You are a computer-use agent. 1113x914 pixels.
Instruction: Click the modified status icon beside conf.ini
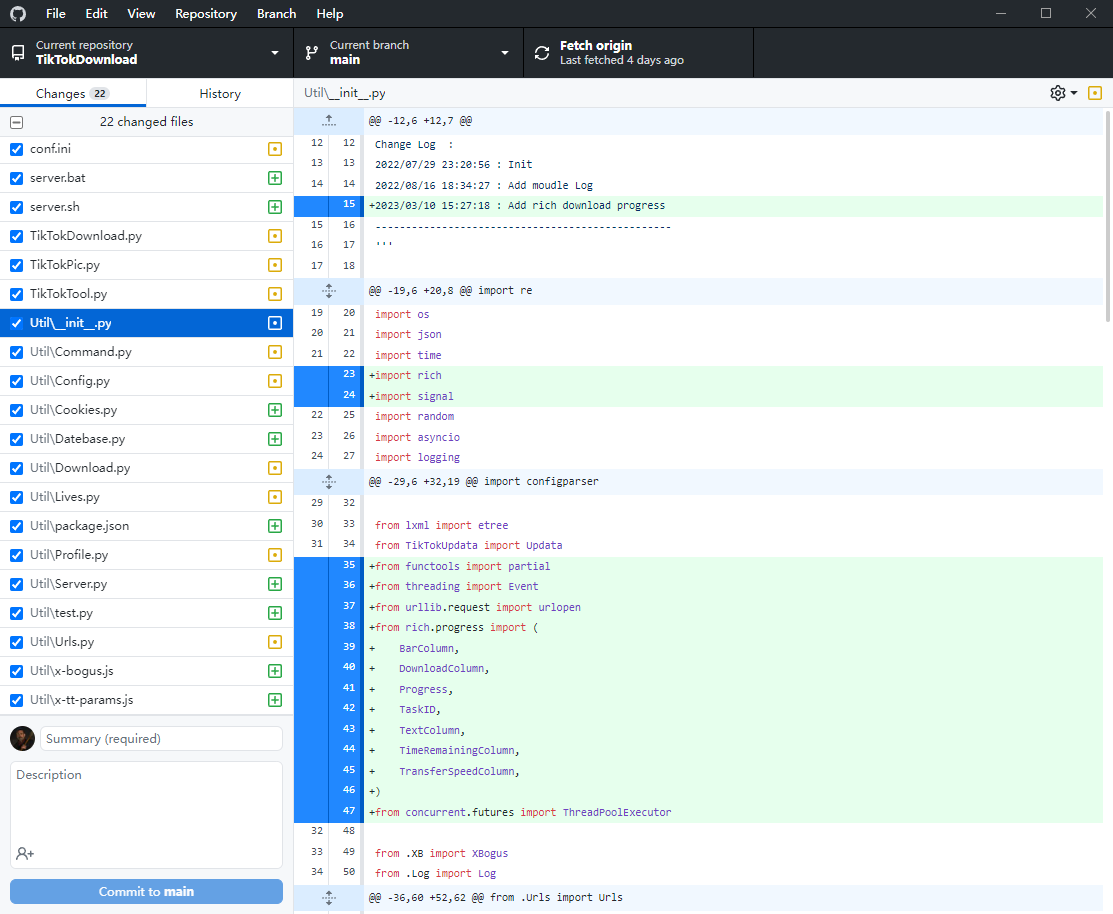(276, 149)
